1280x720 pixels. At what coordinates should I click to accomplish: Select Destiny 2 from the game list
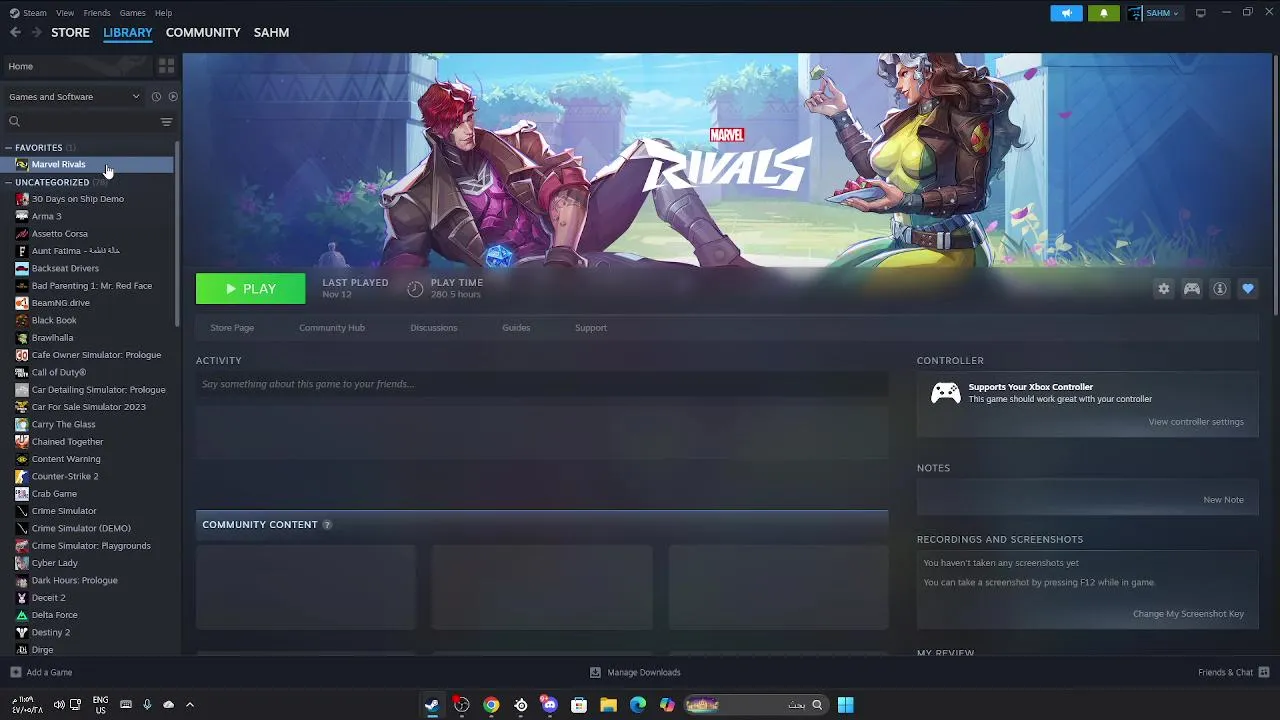[x=50, y=632]
